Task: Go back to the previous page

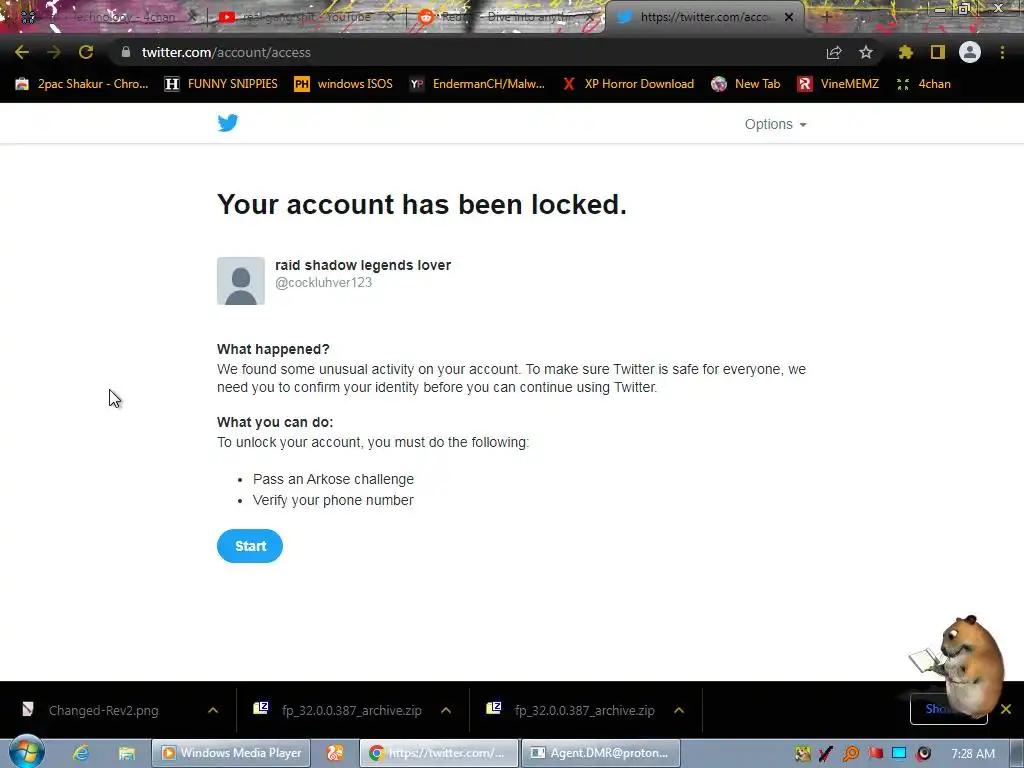Action: (x=22, y=52)
